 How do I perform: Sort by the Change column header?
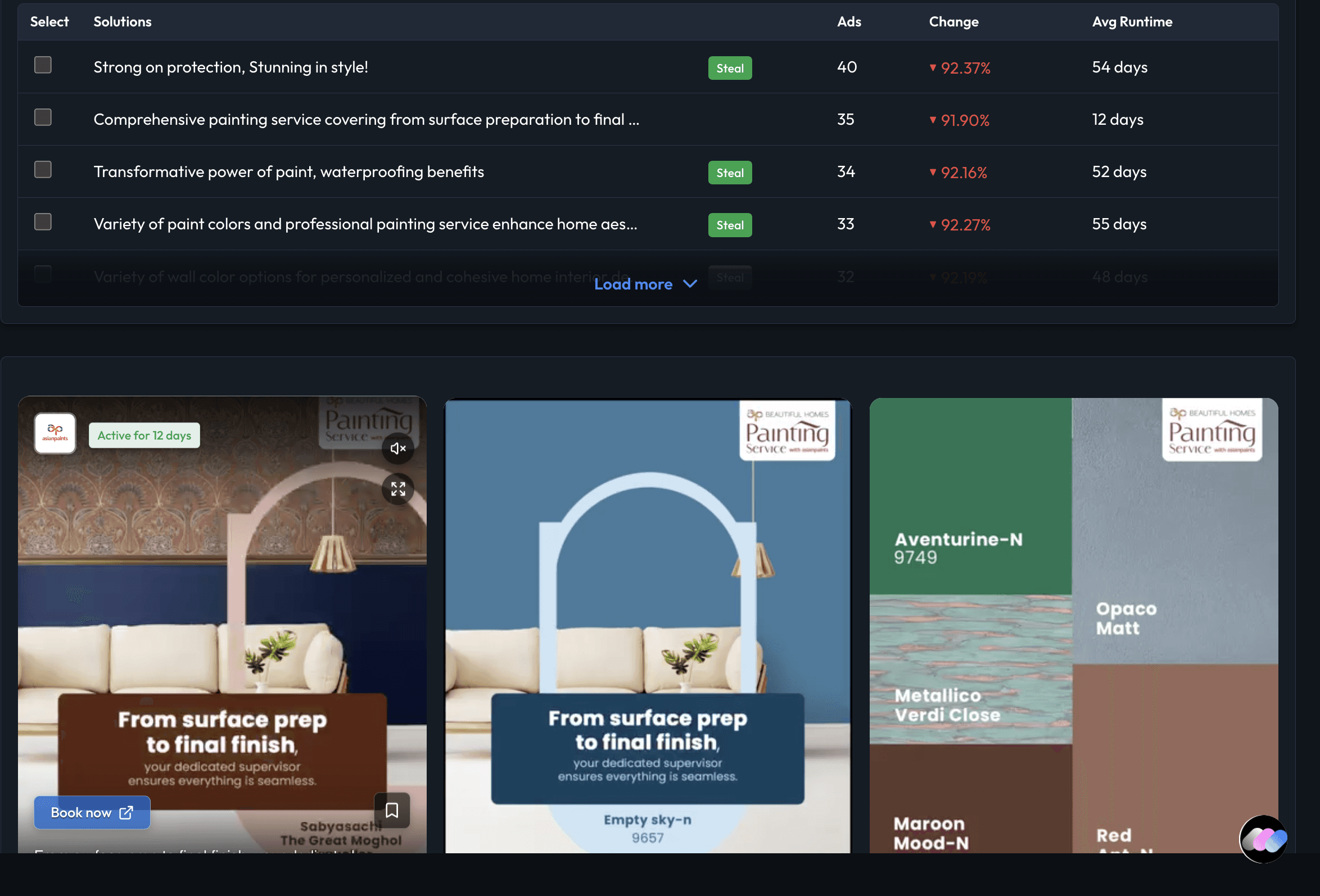click(953, 21)
